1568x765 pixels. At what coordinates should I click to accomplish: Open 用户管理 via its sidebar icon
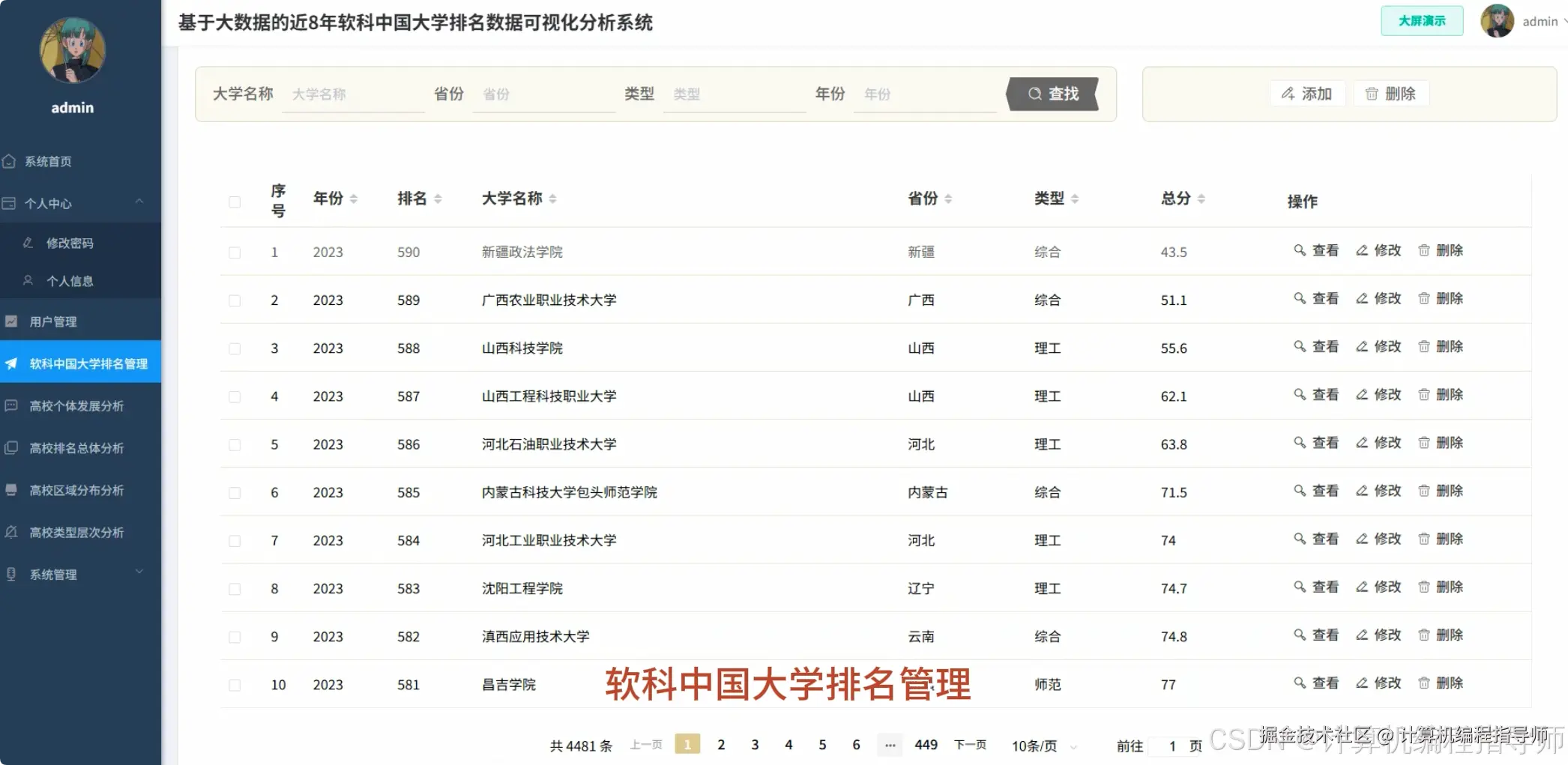10,321
